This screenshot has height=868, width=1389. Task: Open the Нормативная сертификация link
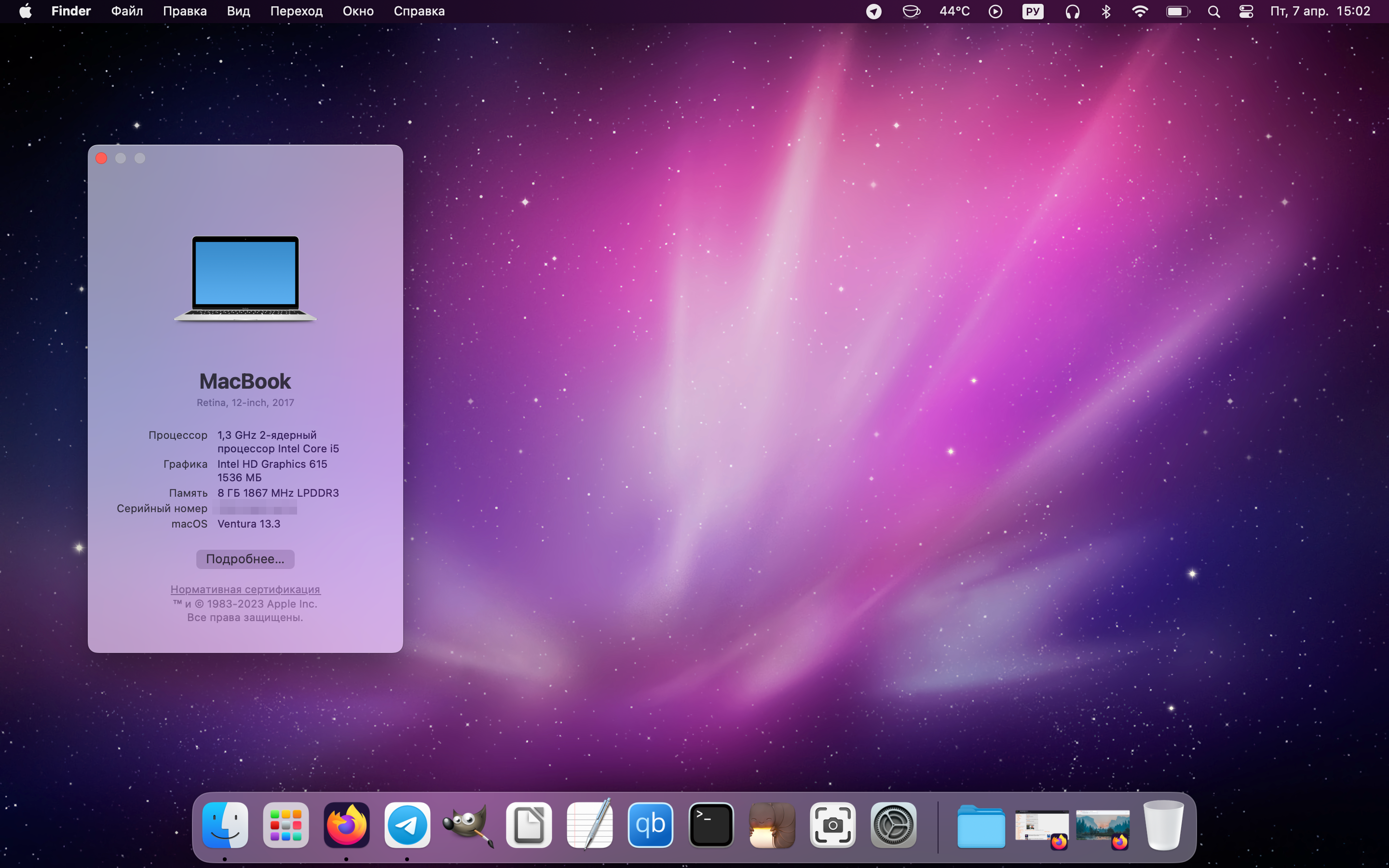(245, 589)
